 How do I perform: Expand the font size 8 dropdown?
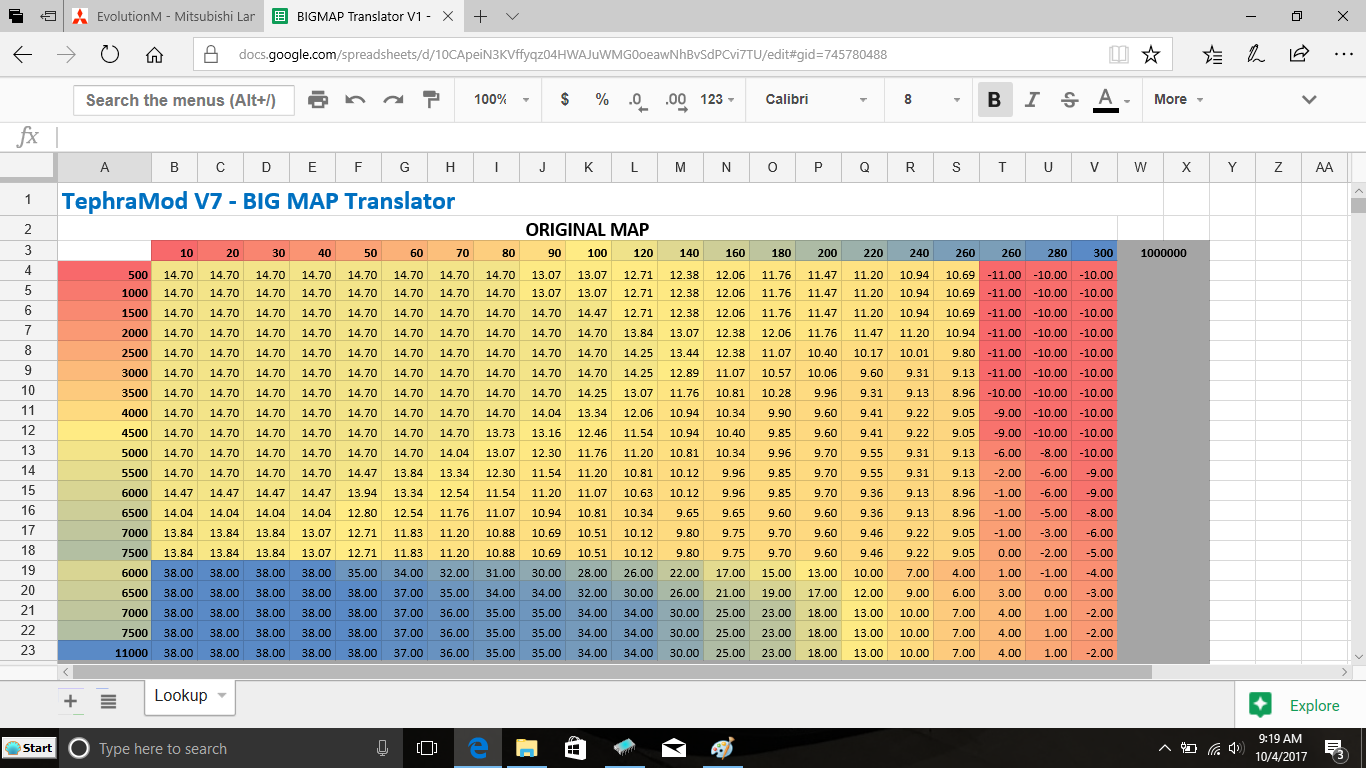(930, 99)
